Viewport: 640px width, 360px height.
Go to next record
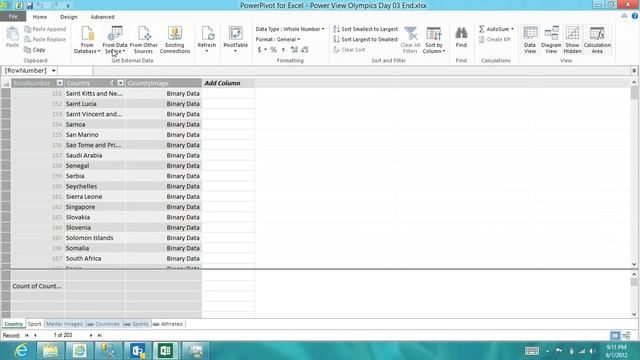tap(91, 335)
